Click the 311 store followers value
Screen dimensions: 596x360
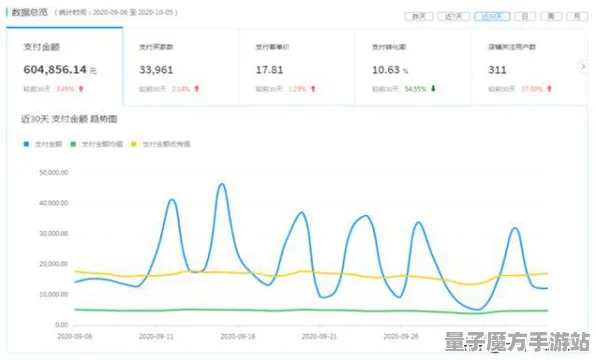click(497, 70)
